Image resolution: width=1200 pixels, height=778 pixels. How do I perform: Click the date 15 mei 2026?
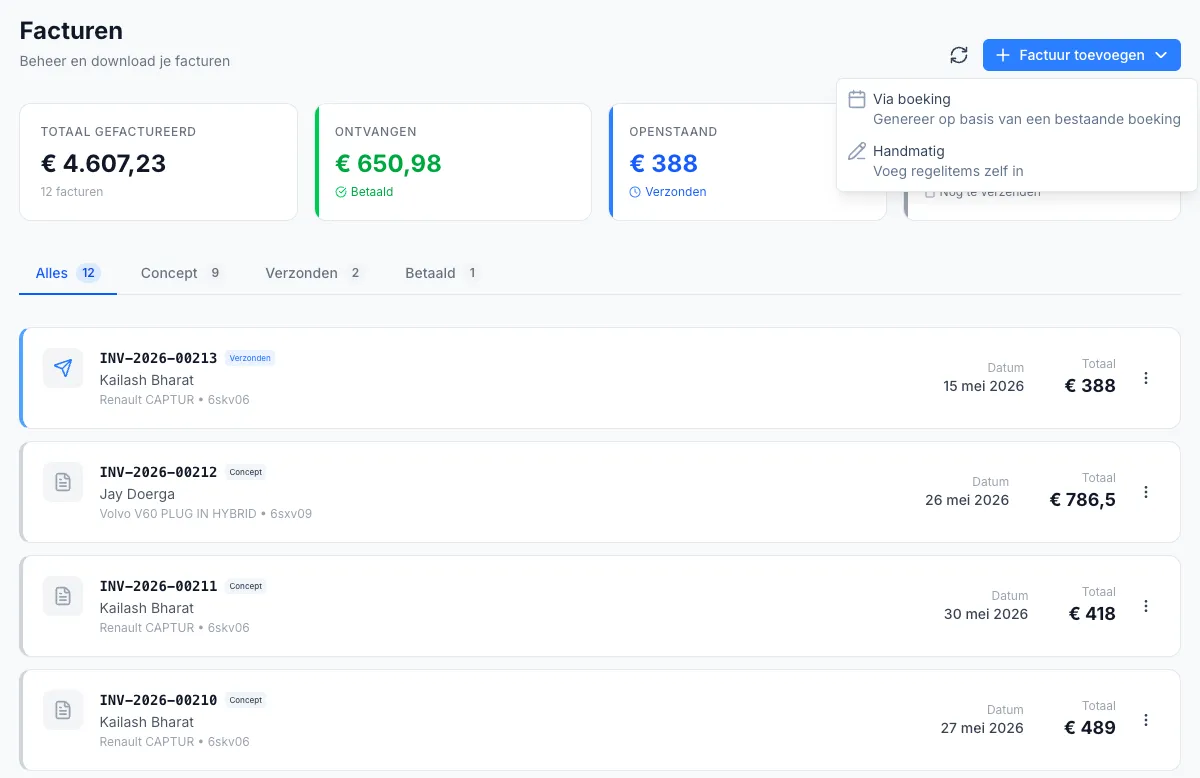[x=983, y=386]
